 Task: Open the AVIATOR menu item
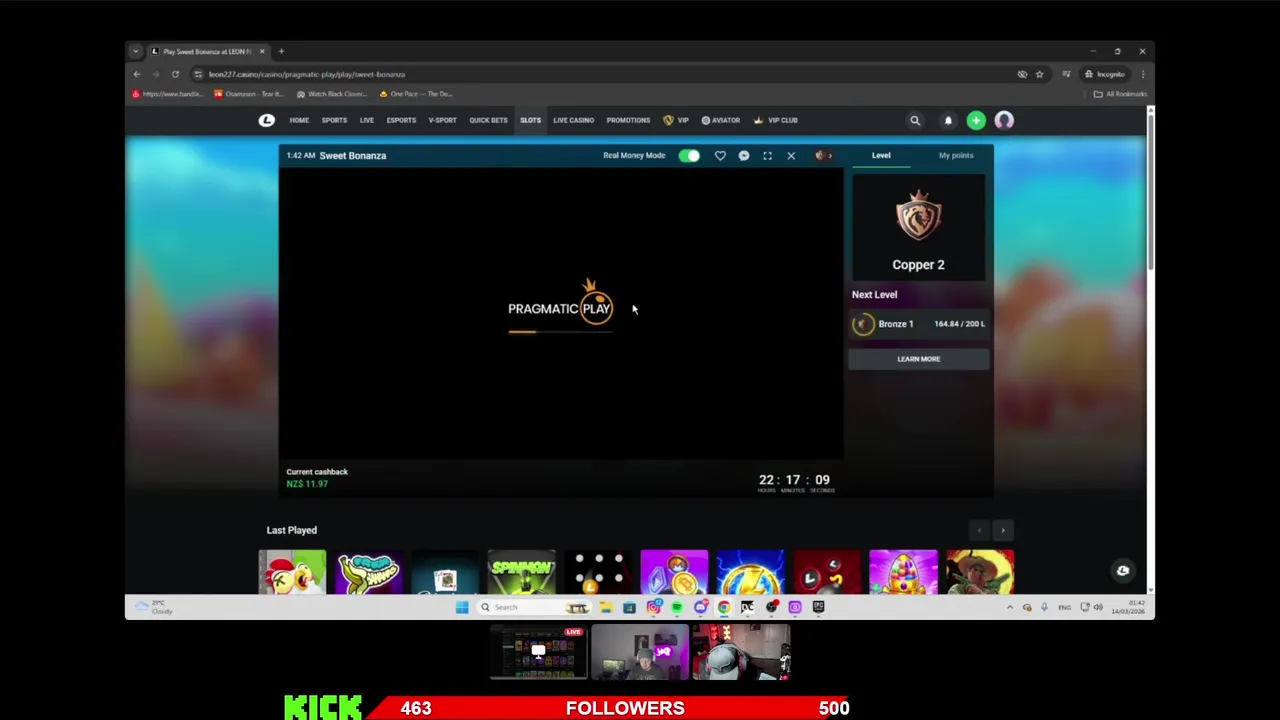point(721,120)
